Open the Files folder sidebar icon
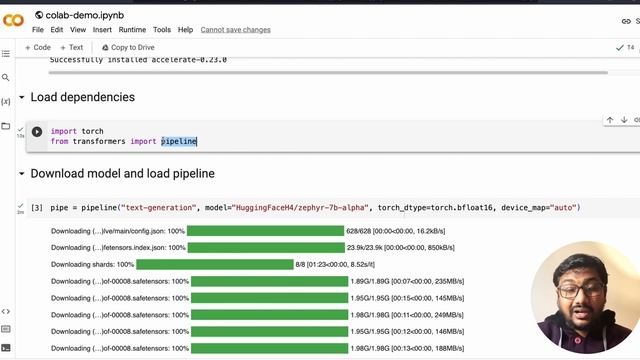 6,126
